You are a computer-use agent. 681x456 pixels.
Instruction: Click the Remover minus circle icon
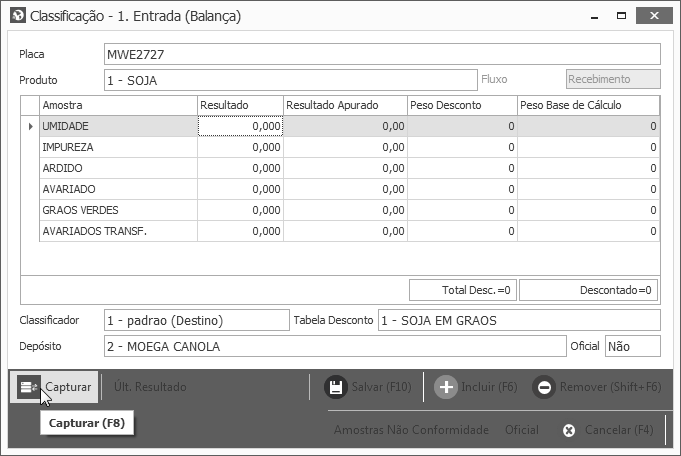click(544, 387)
